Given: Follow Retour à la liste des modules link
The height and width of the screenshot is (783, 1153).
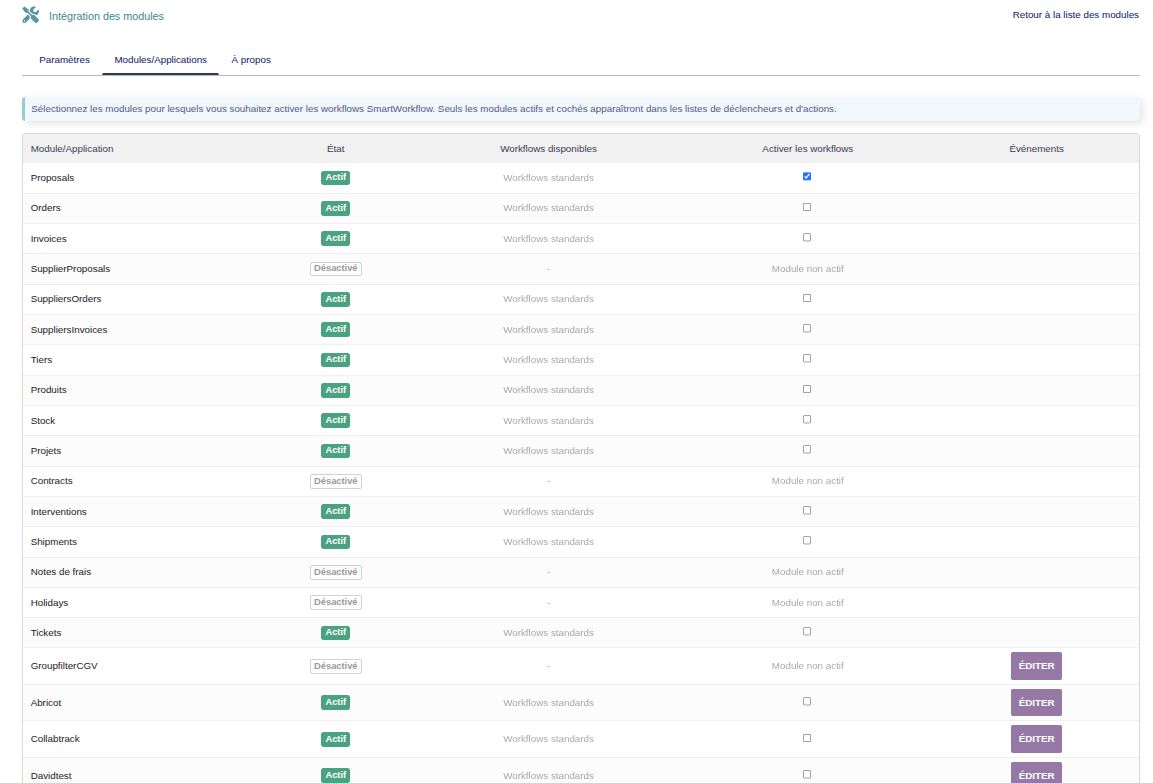Looking at the screenshot, I should pyautogui.click(x=1075, y=15).
